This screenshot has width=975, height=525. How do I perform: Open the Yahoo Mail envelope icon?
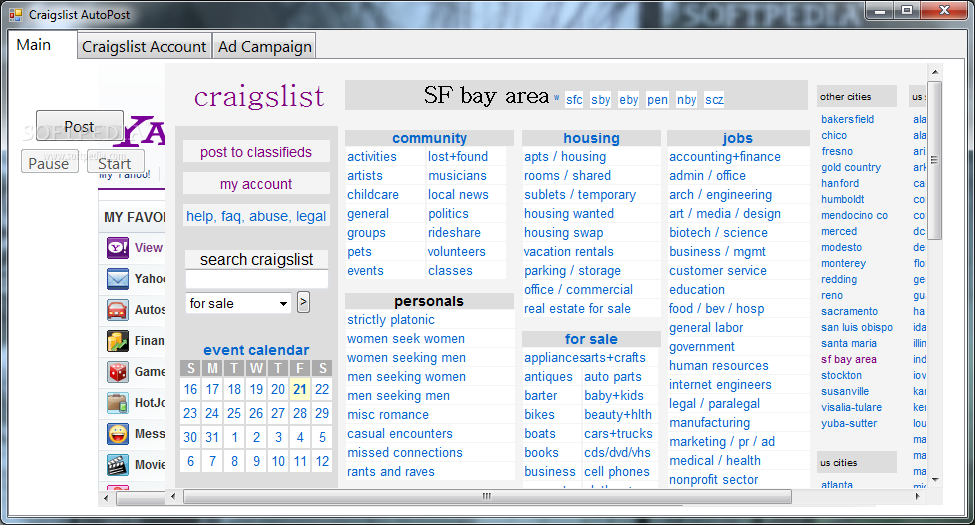pyautogui.click(x=118, y=279)
